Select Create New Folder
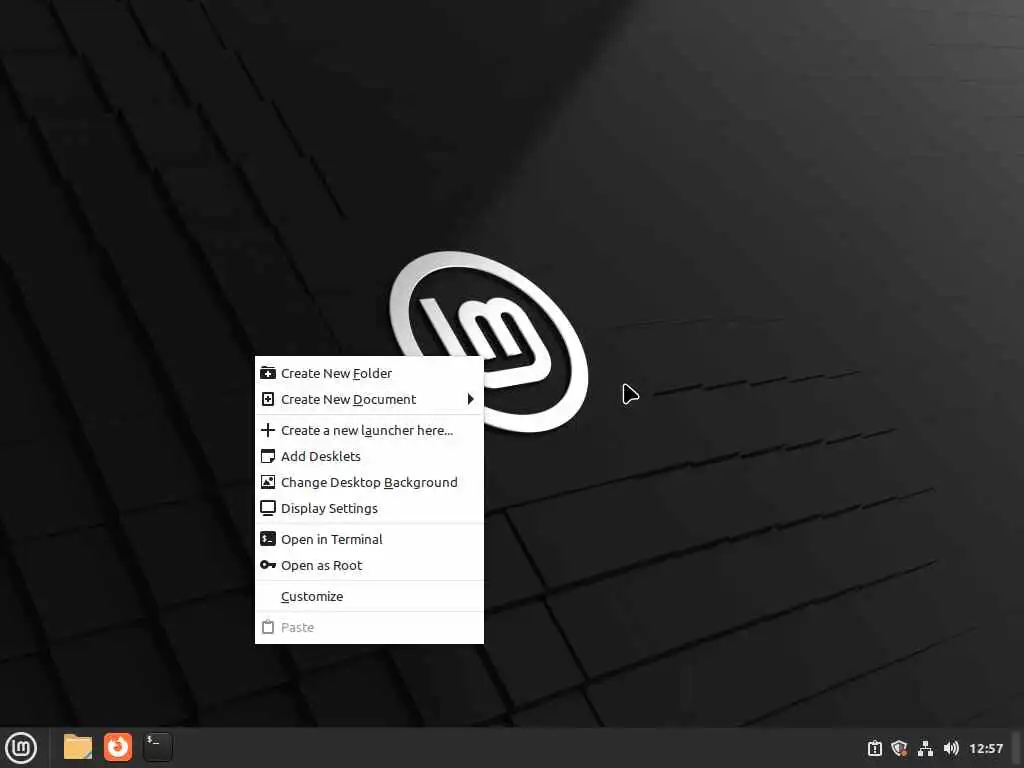 [x=369, y=374]
